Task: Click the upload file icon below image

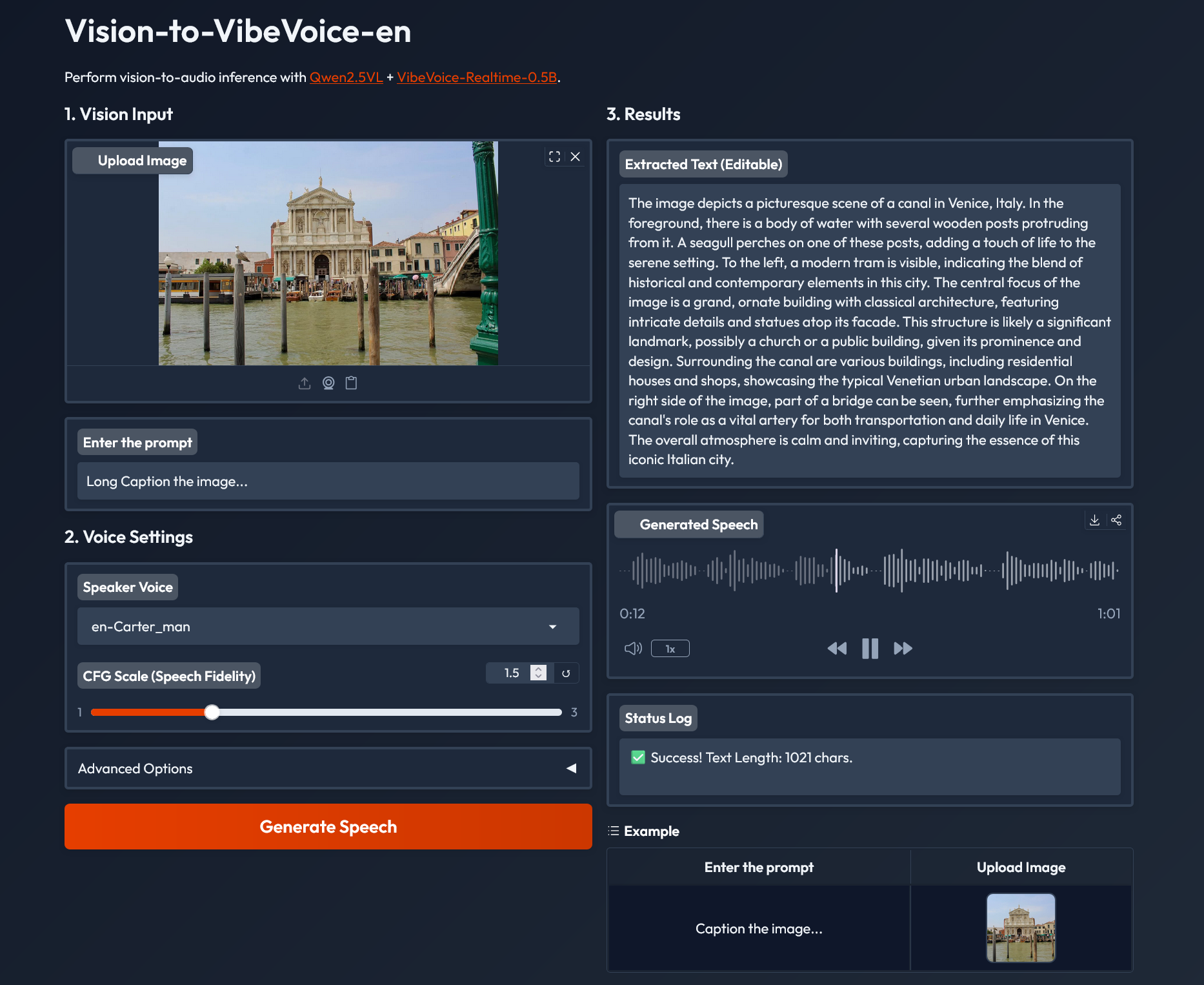Action: tap(305, 383)
